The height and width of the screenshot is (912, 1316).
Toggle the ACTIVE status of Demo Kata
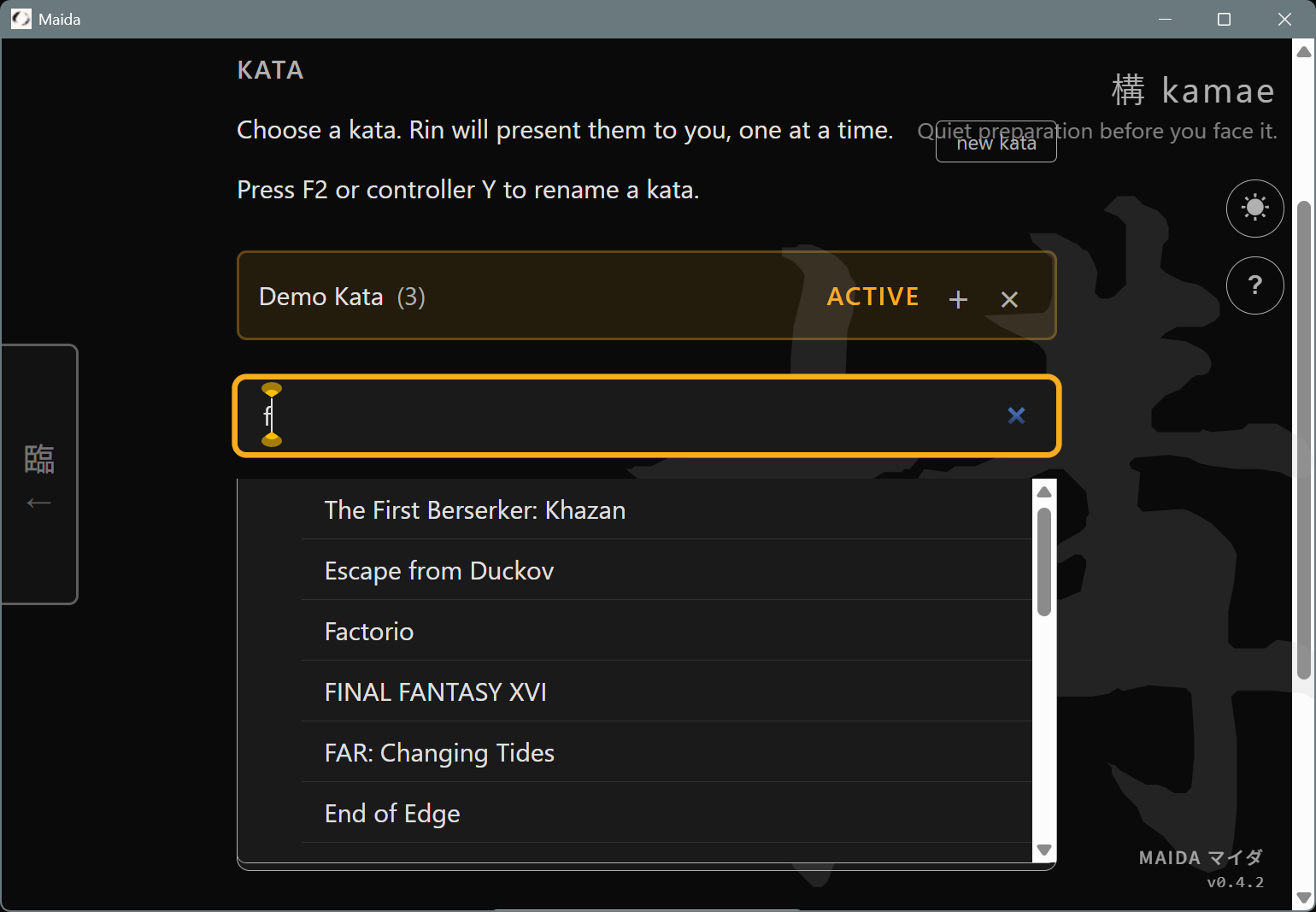pyautogui.click(x=872, y=297)
